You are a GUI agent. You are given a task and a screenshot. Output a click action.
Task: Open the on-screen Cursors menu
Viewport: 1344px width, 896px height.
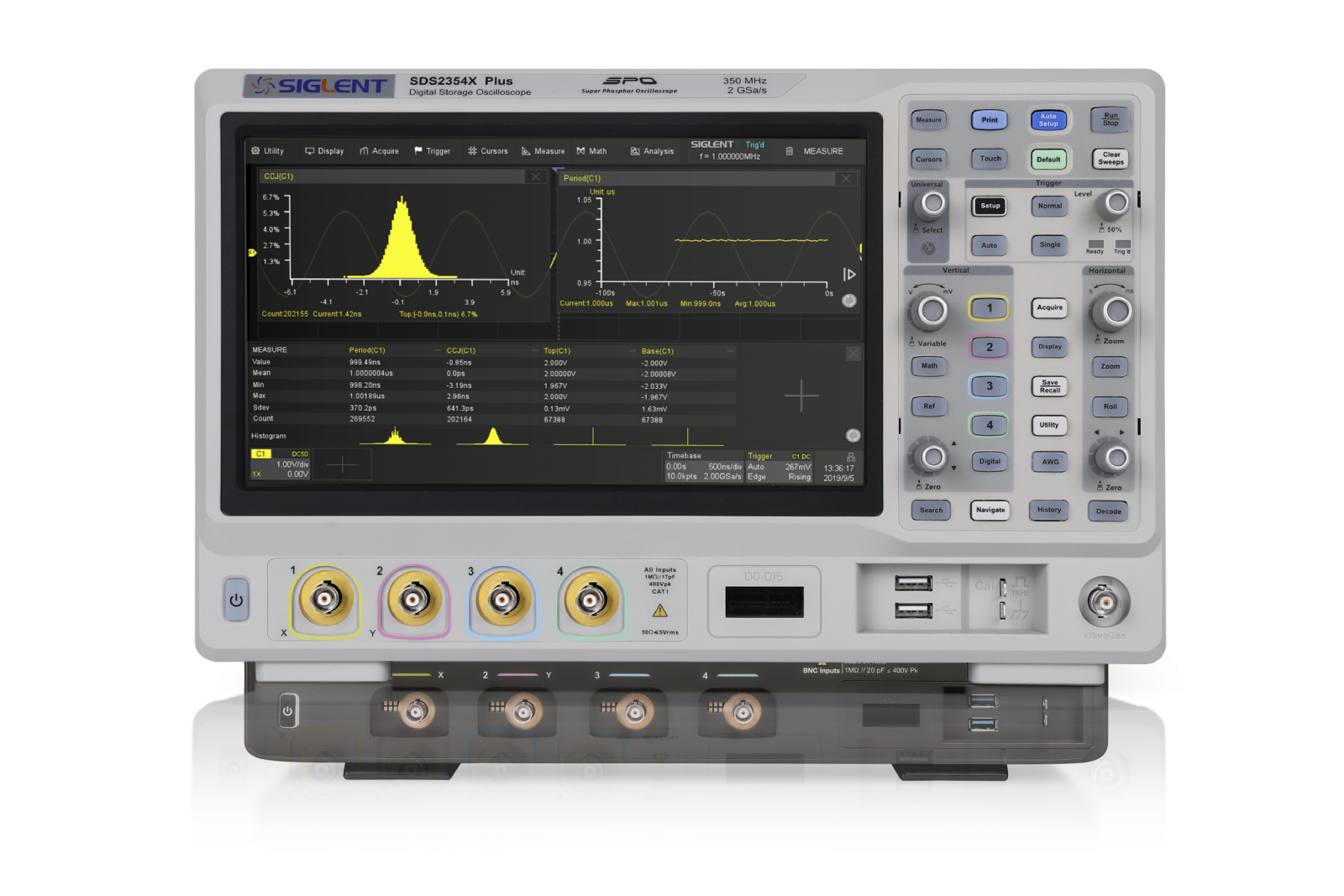tap(487, 151)
